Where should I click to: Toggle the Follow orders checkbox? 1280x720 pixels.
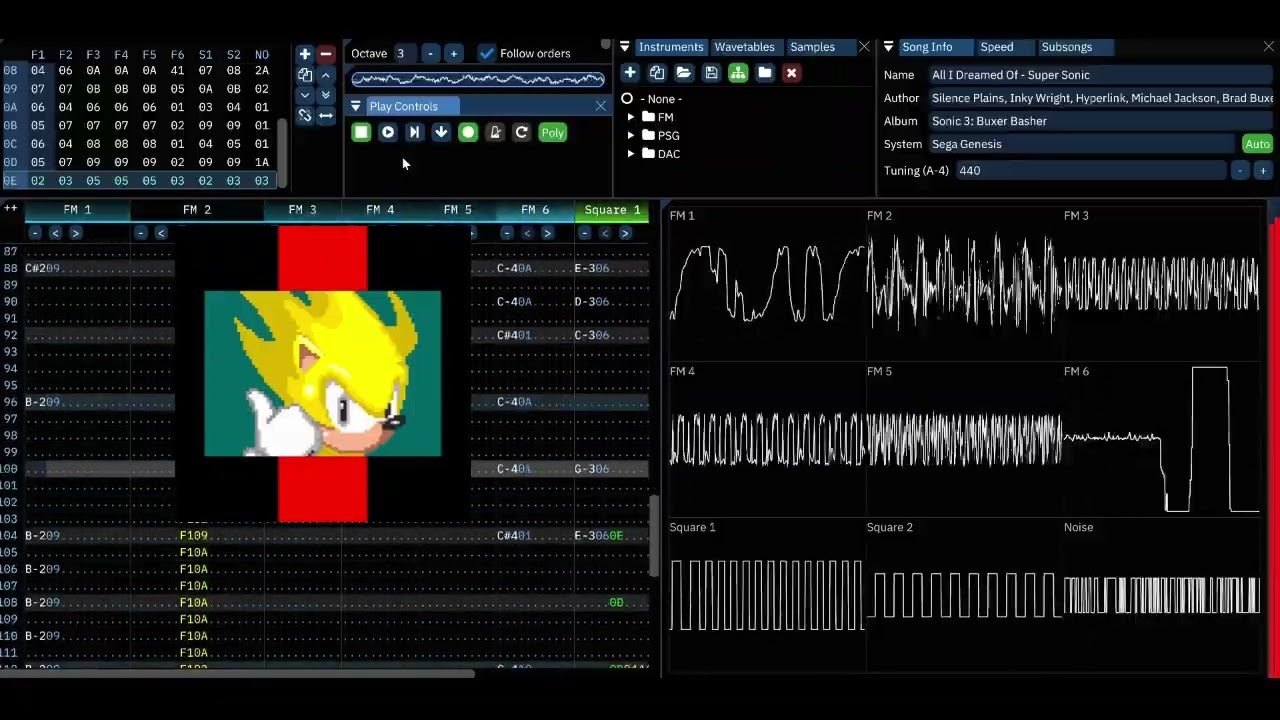(x=487, y=53)
